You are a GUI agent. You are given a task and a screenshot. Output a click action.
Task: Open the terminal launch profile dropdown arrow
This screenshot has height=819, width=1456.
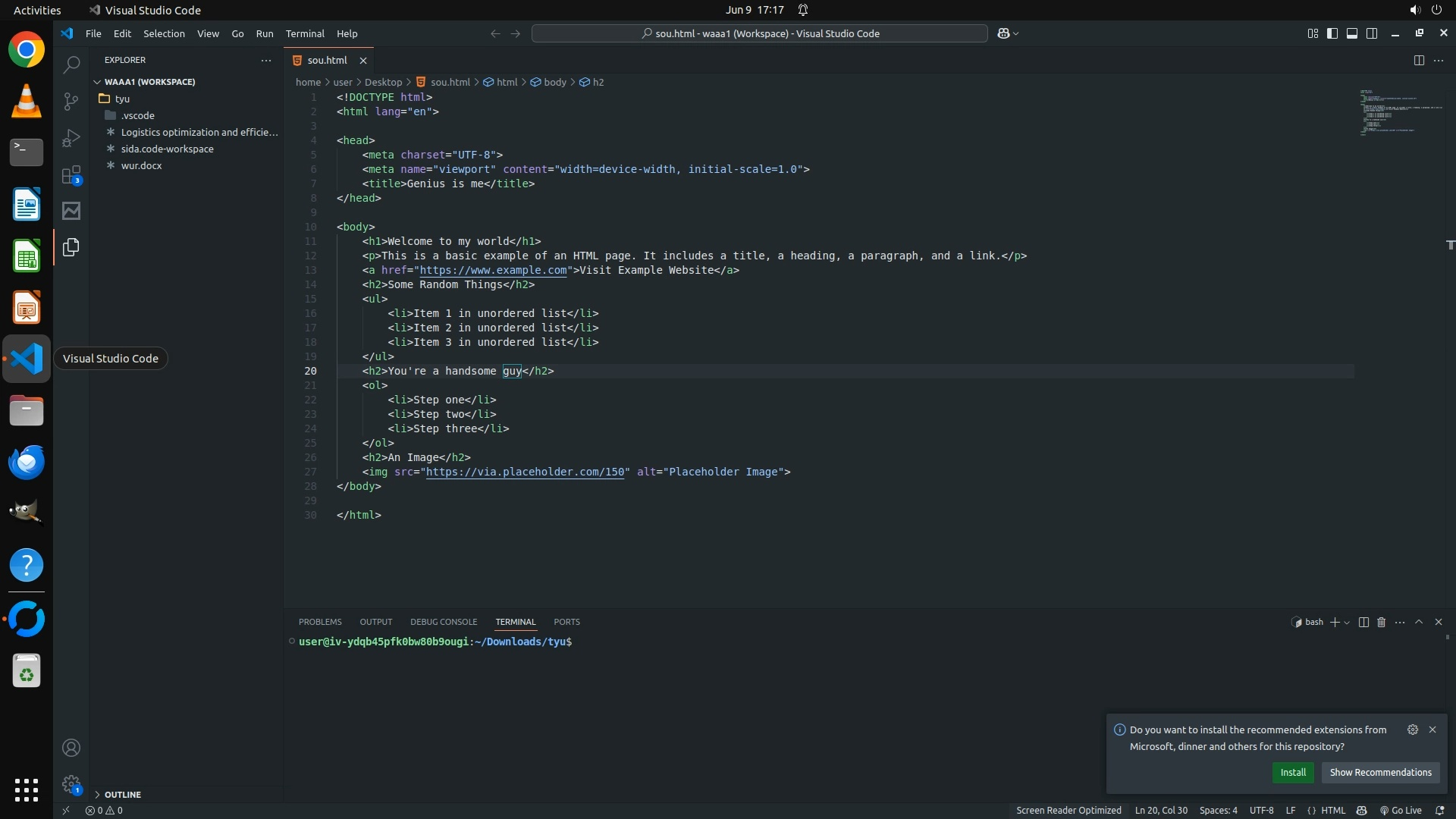pos(1347,623)
